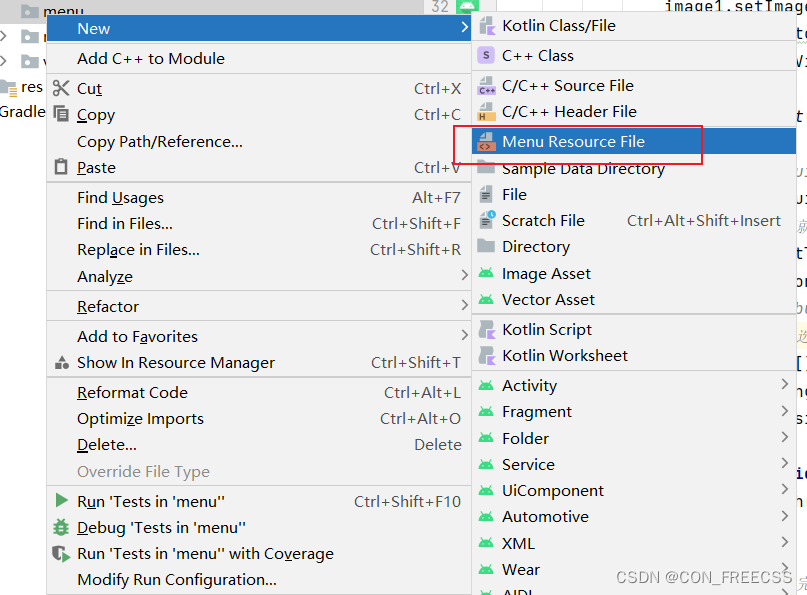The width and height of the screenshot is (807, 595).
Task: Click the Kotlin Class/File icon
Action: (486, 26)
